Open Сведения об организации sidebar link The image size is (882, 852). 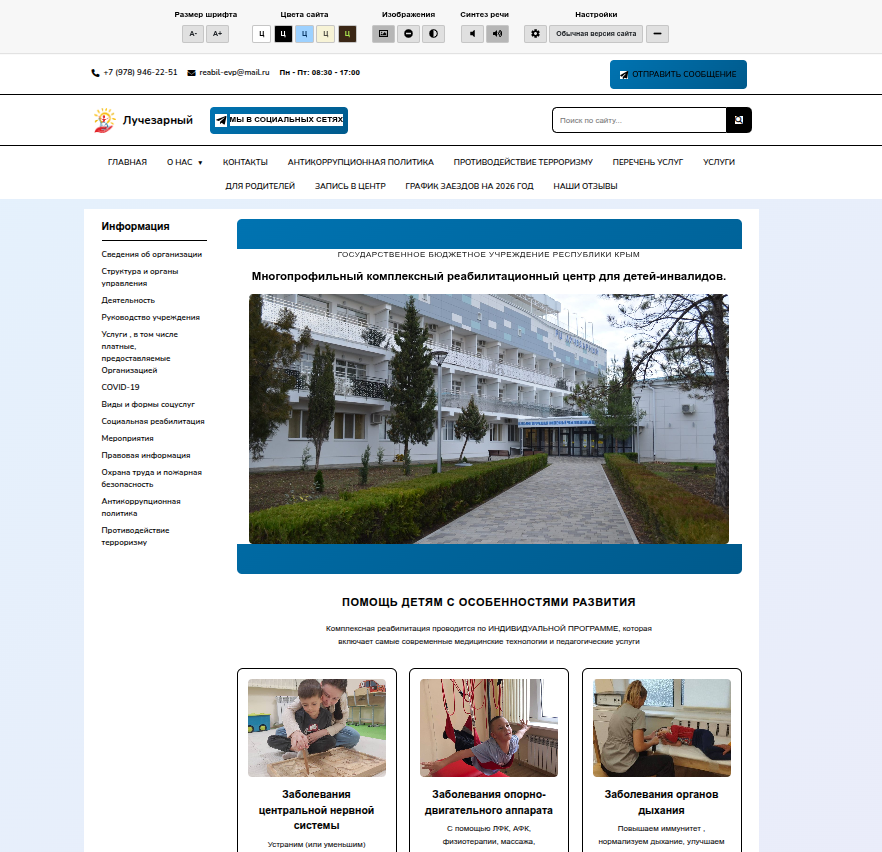151,254
